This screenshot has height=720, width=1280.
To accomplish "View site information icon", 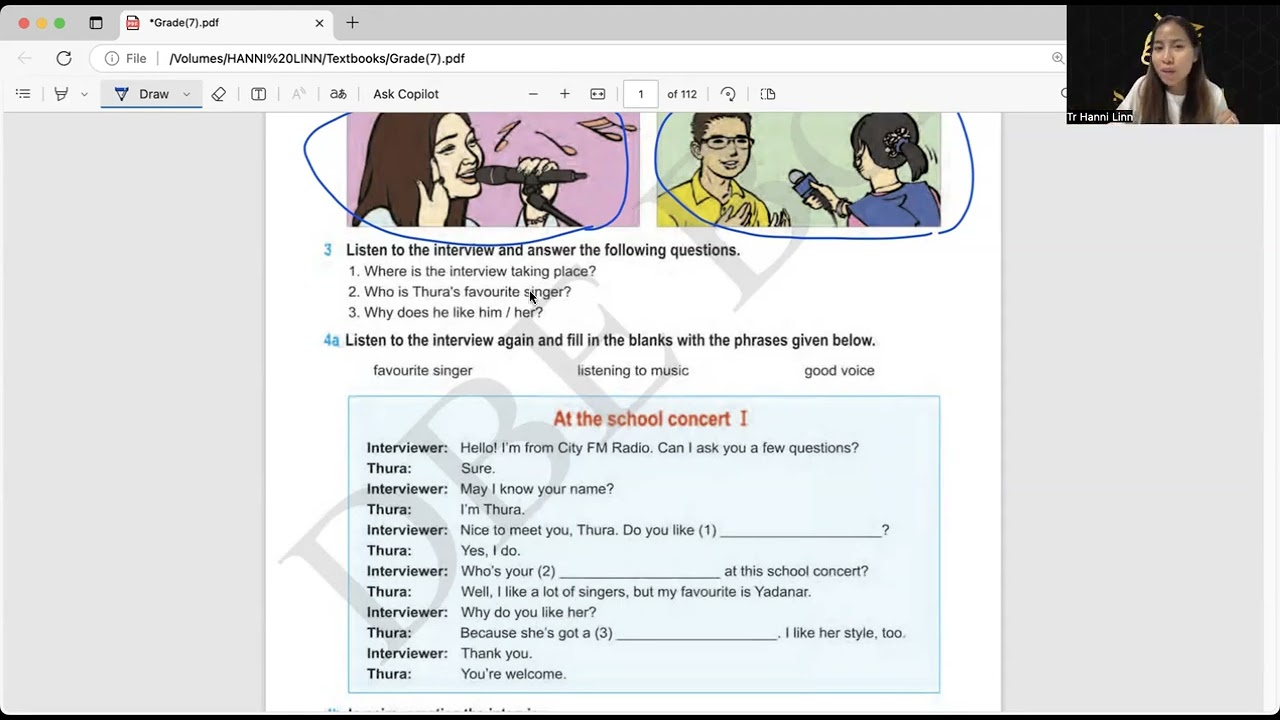I will click(112, 58).
